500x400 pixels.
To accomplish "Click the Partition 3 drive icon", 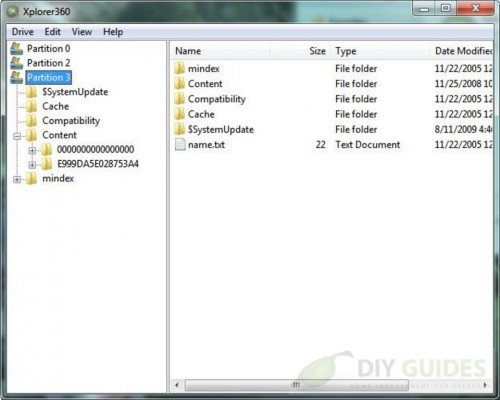I will pos(17,77).
